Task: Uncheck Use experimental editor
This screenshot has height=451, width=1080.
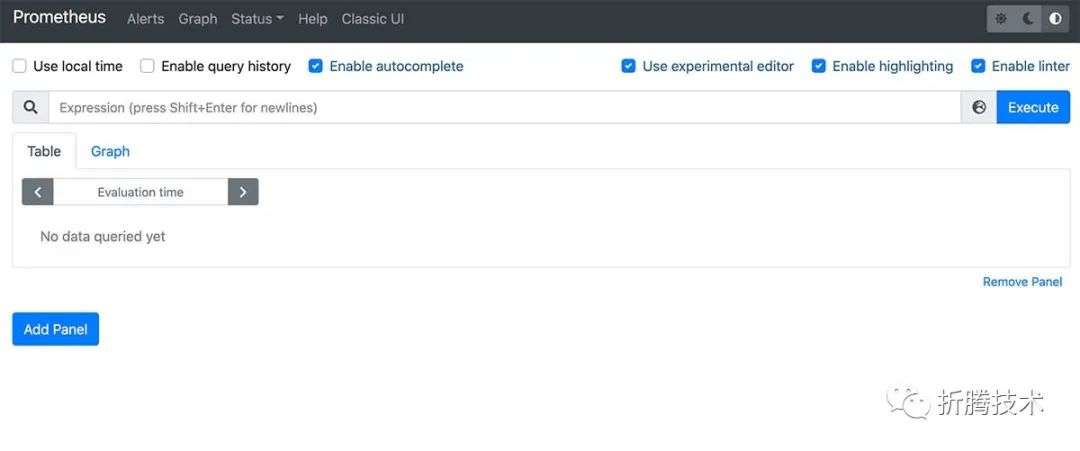Action: tap(628, 66)
